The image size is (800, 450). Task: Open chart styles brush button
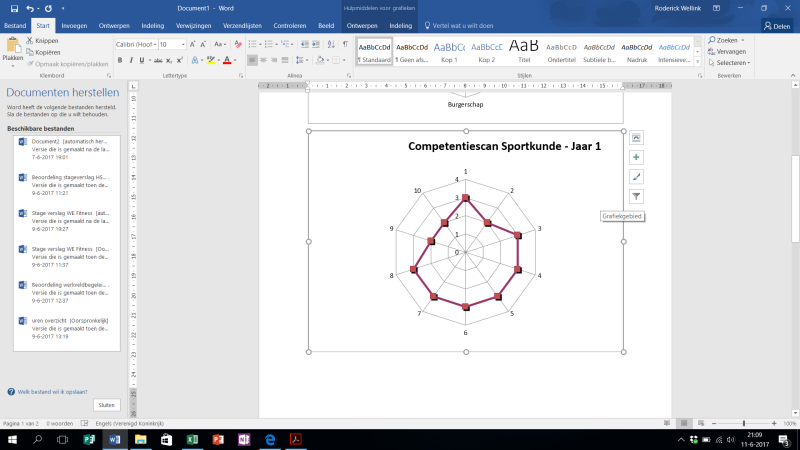coord(636,177)
